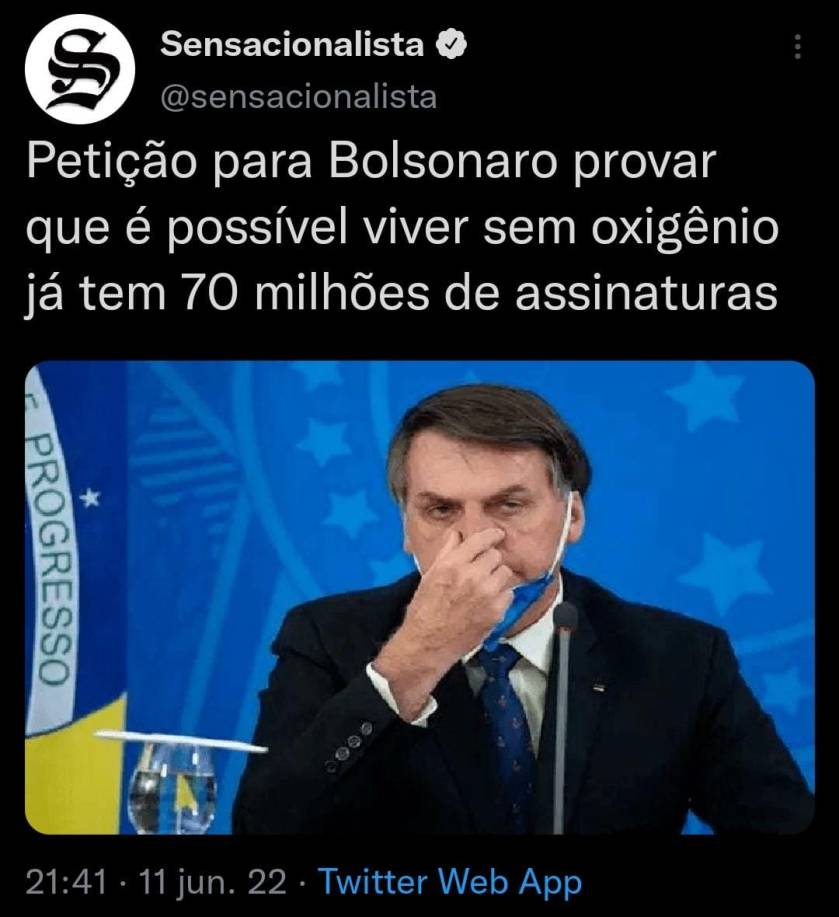Click the word assinaturas in the tweet
Viewport: 839px width, 917px height.
(646, 293)
